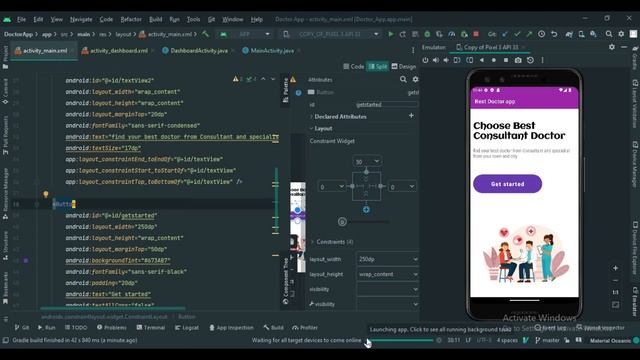The image size is (640, 360).
Task: Open the Profiler tool window
Action: (305, 327)
